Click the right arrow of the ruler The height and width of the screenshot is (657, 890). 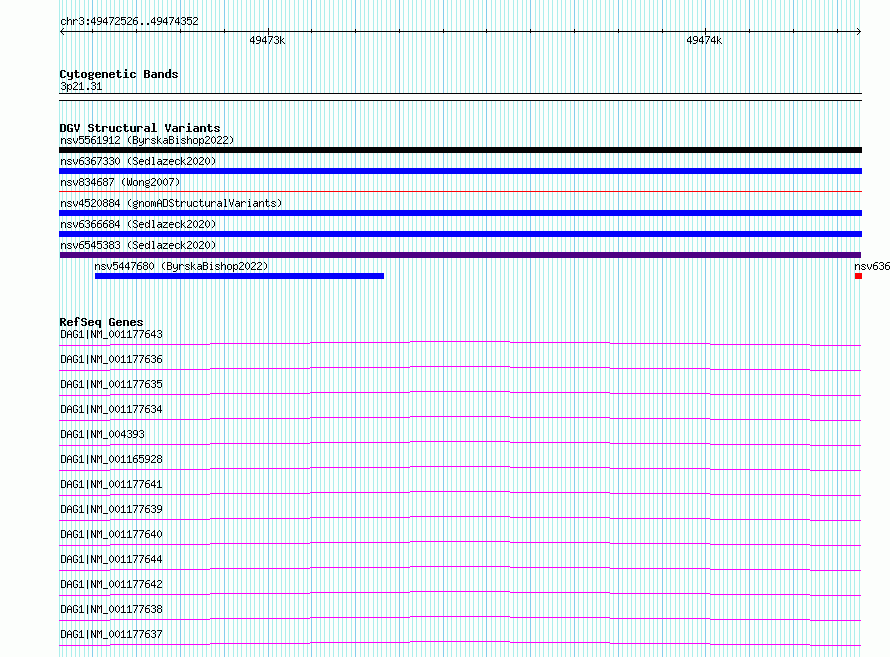pos(858,31)
